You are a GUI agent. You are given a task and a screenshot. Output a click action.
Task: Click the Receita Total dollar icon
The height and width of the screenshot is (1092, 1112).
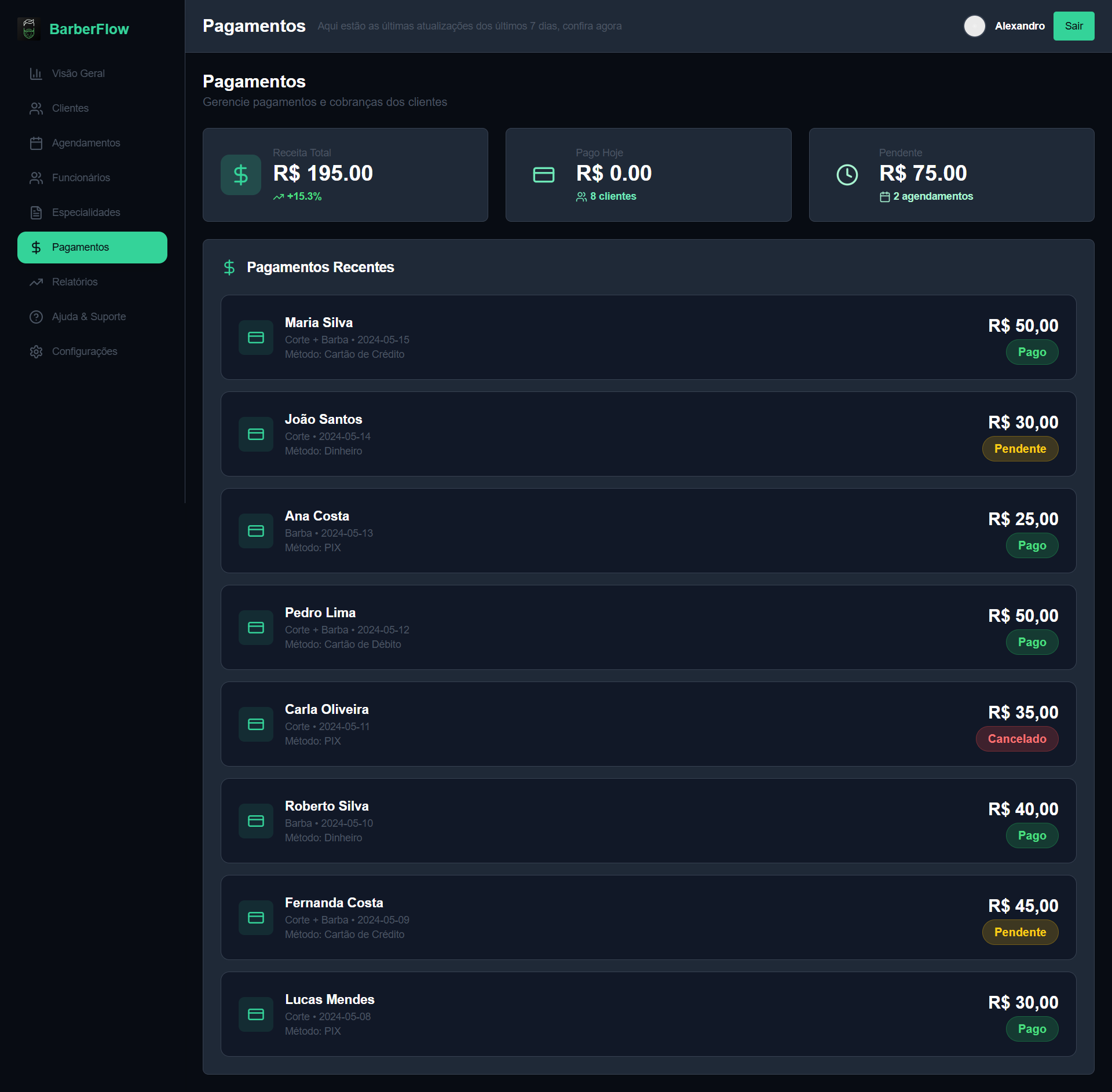(x=240, y=175)
